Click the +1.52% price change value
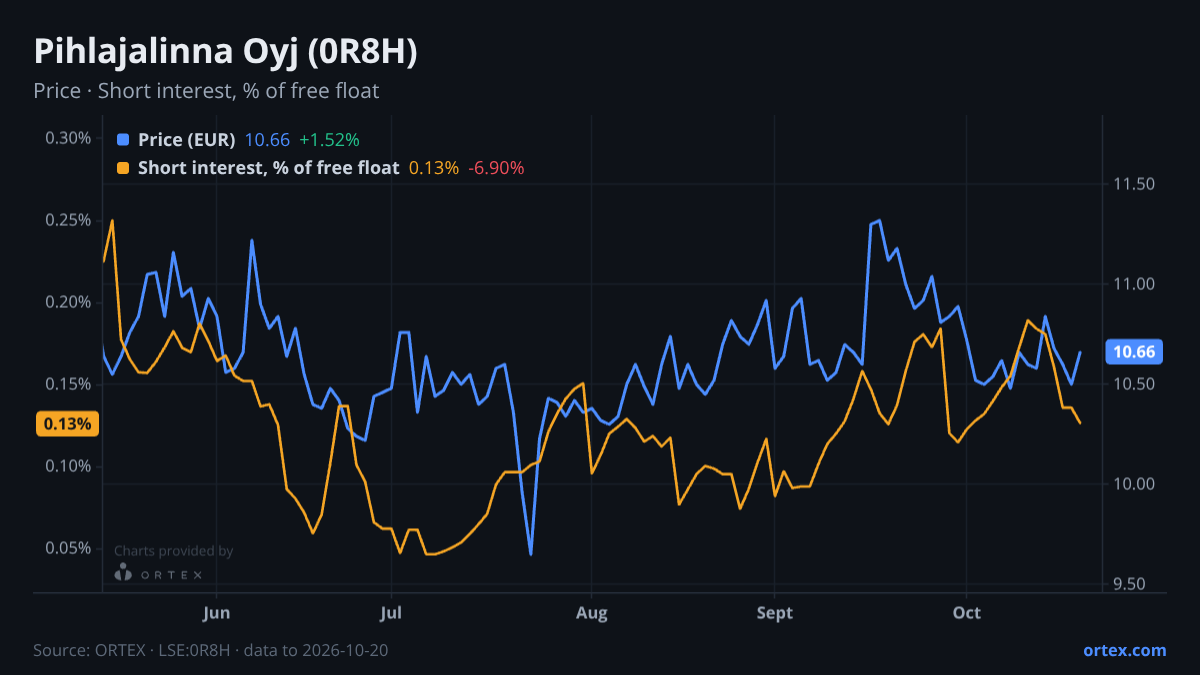 (329, 140)
